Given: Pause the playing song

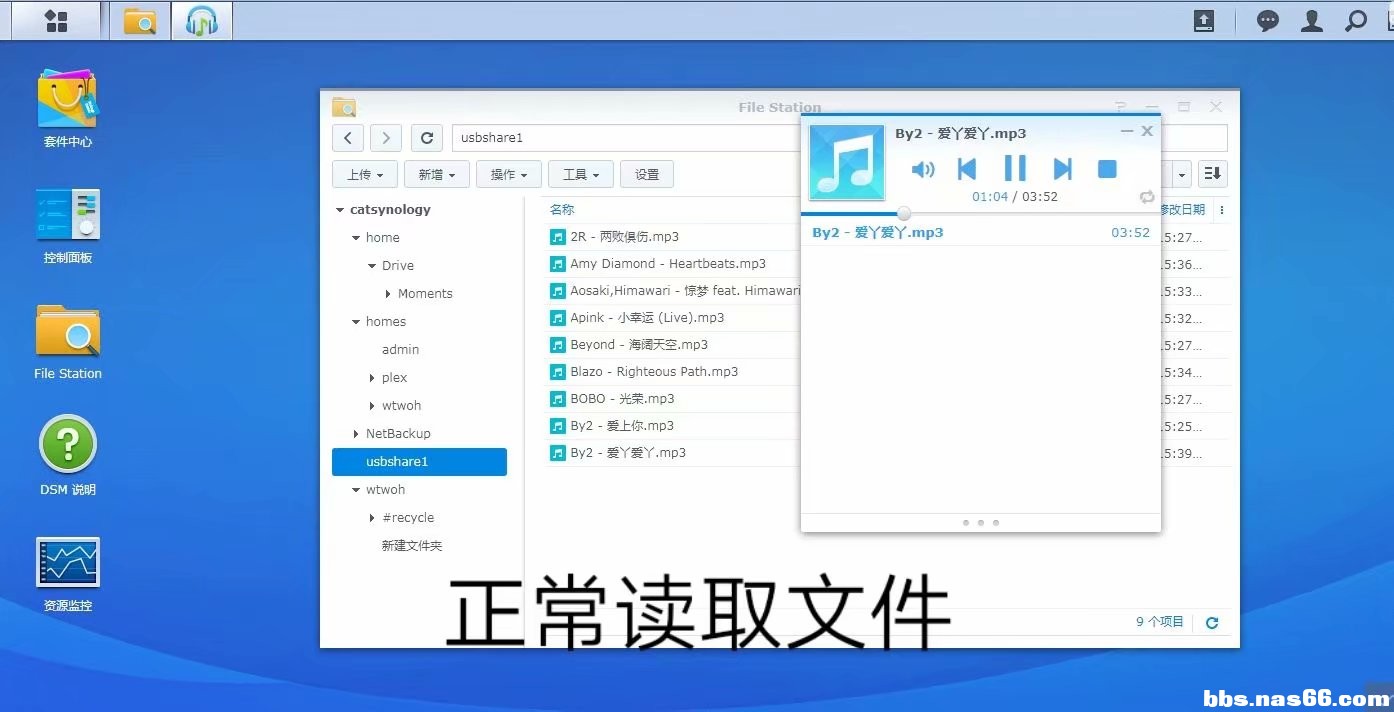Looking at the screenshot, I should point(1015,168).
